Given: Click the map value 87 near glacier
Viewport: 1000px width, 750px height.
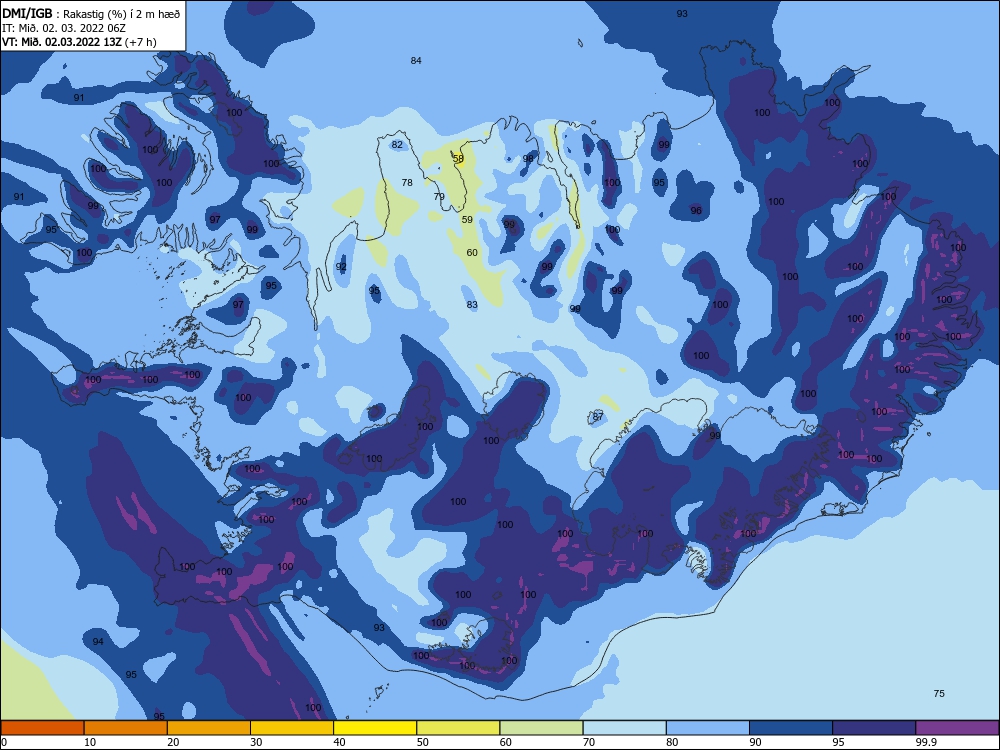Looking at the screenshot, I should pyautogui.click(x=598, y=416).
